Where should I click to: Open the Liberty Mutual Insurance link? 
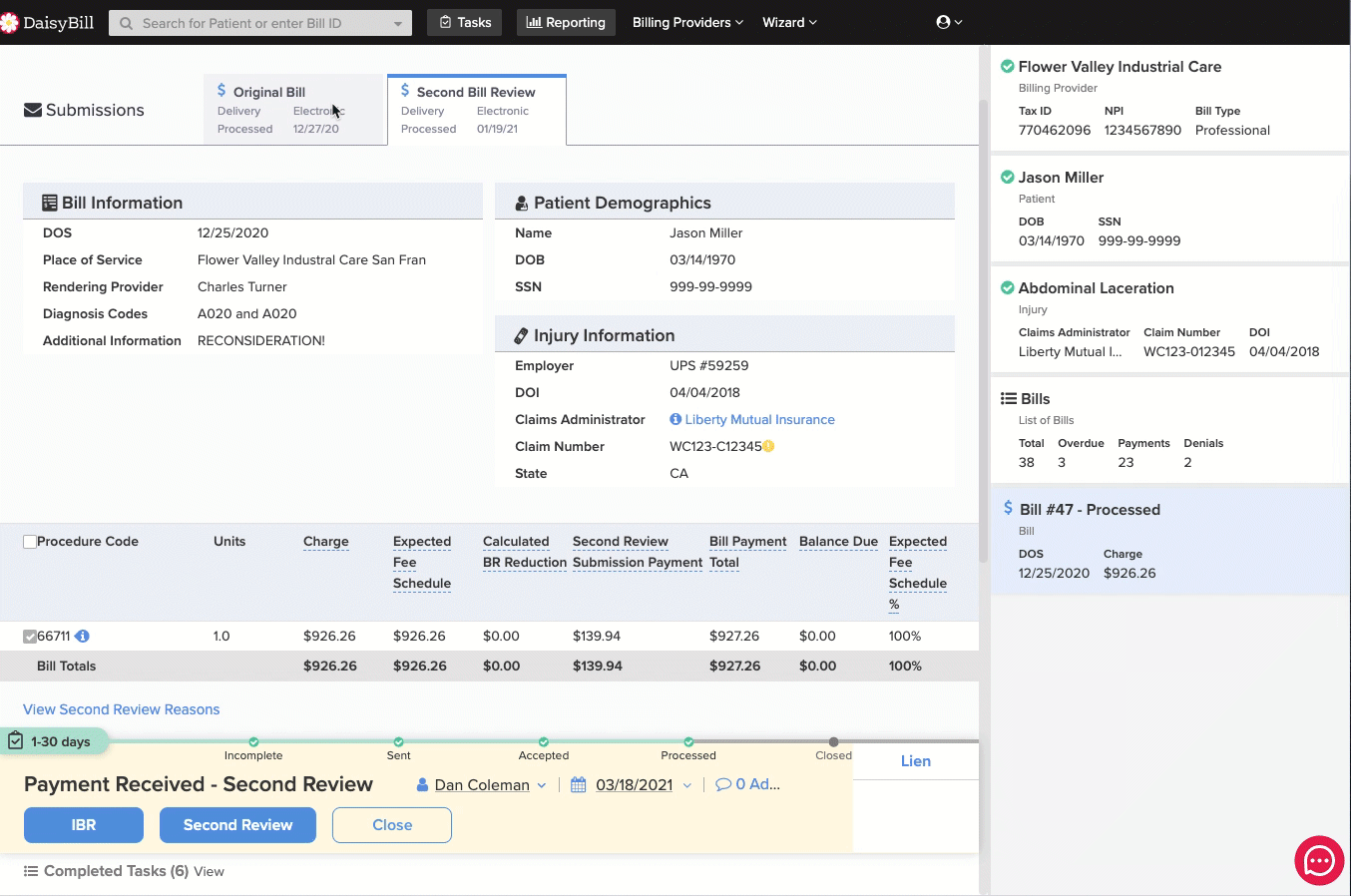coord(760,419)
